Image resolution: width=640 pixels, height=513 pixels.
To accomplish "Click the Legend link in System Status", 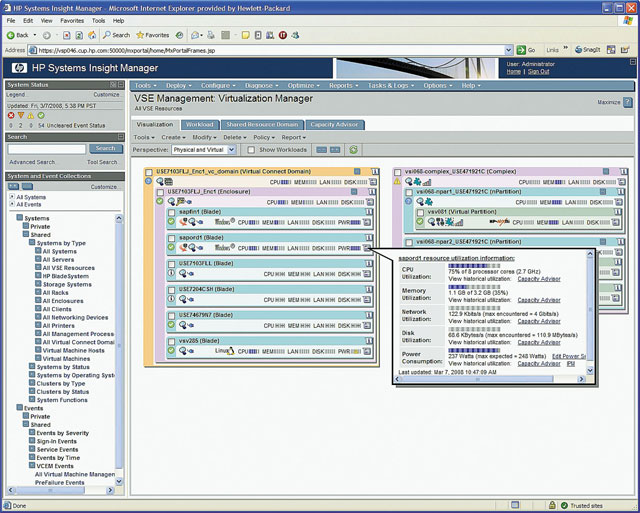I will pyautogui.click(x=16, y=94).
